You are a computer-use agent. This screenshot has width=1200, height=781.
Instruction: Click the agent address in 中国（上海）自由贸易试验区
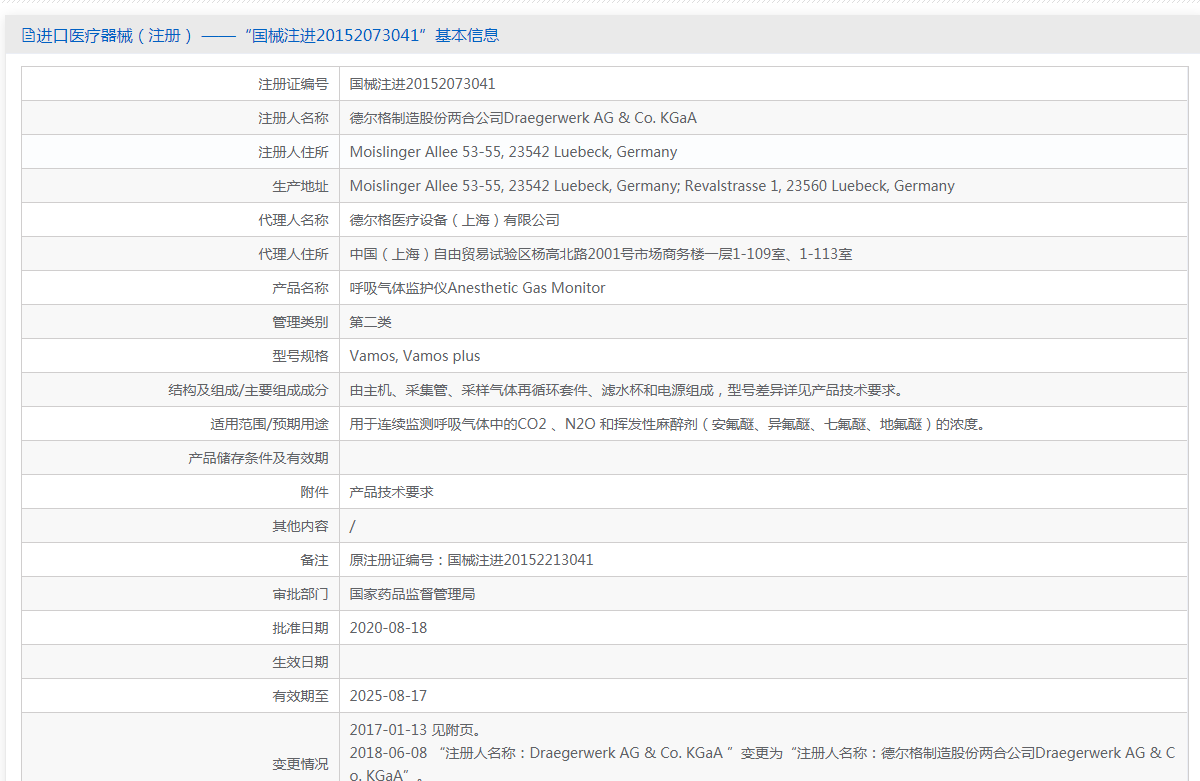600,254
